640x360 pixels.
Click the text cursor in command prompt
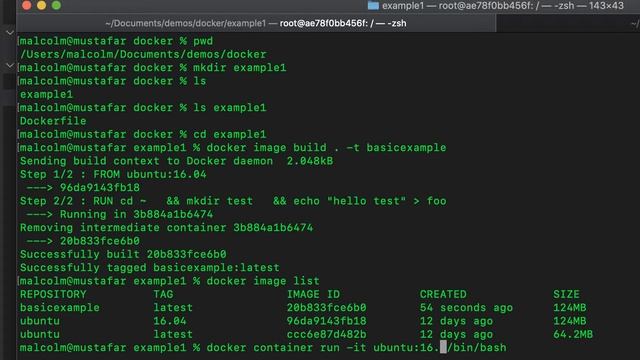tap(443, 348)
